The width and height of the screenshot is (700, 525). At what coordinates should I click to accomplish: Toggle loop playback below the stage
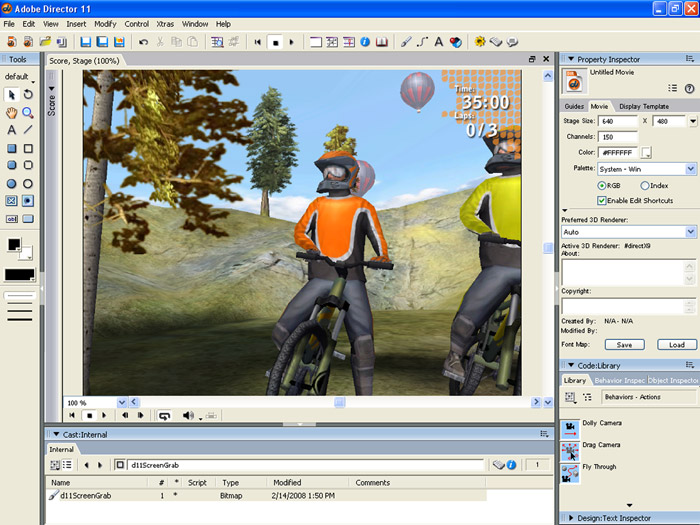pyautogui.click(x=164, y=415)
